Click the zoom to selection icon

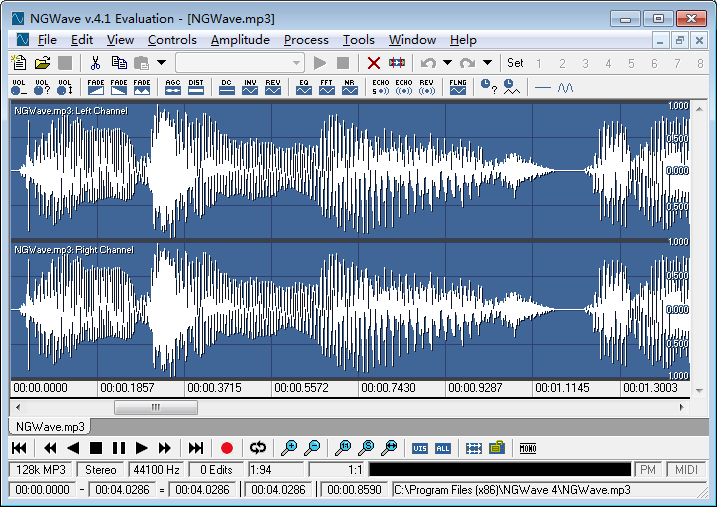coord(366,448)
